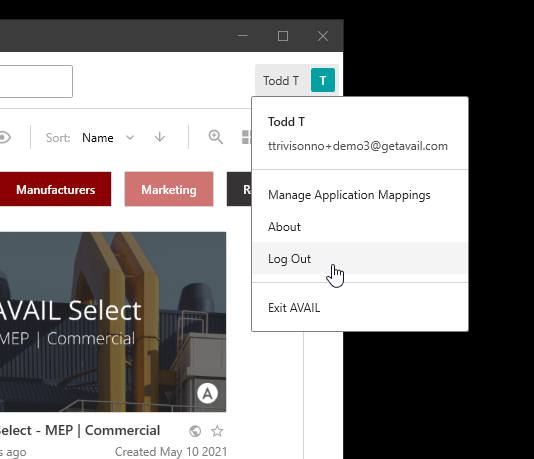Click Log Out in the user menu

[x=360, y=259]
